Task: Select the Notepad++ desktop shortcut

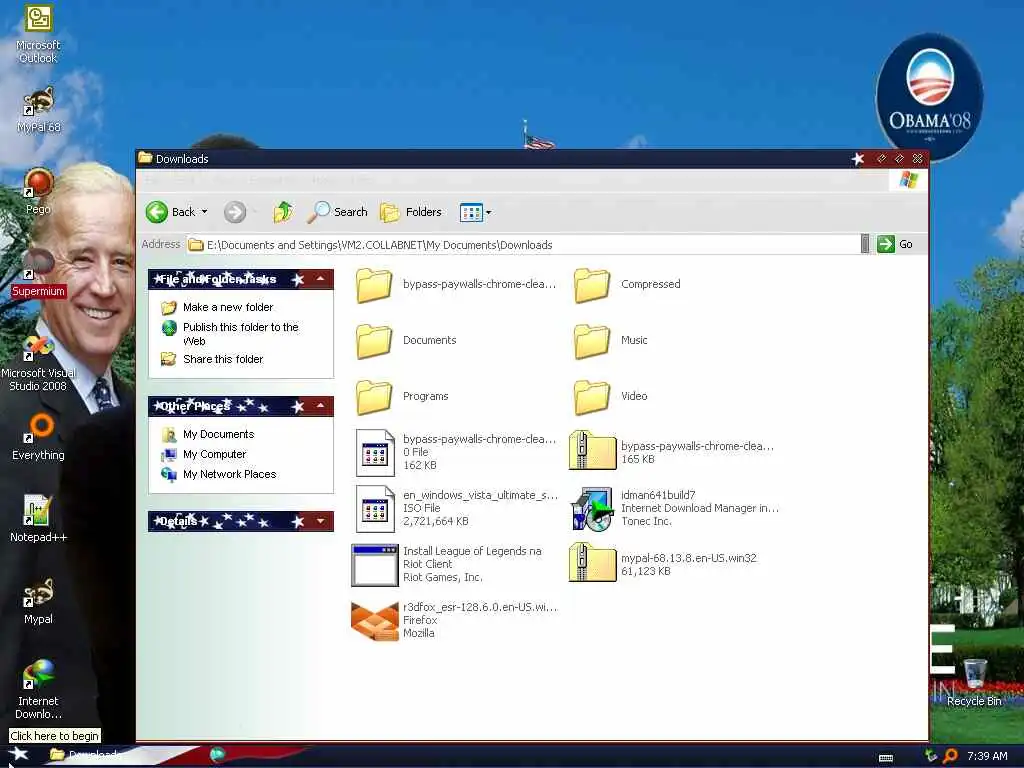Action: point(38,519)
